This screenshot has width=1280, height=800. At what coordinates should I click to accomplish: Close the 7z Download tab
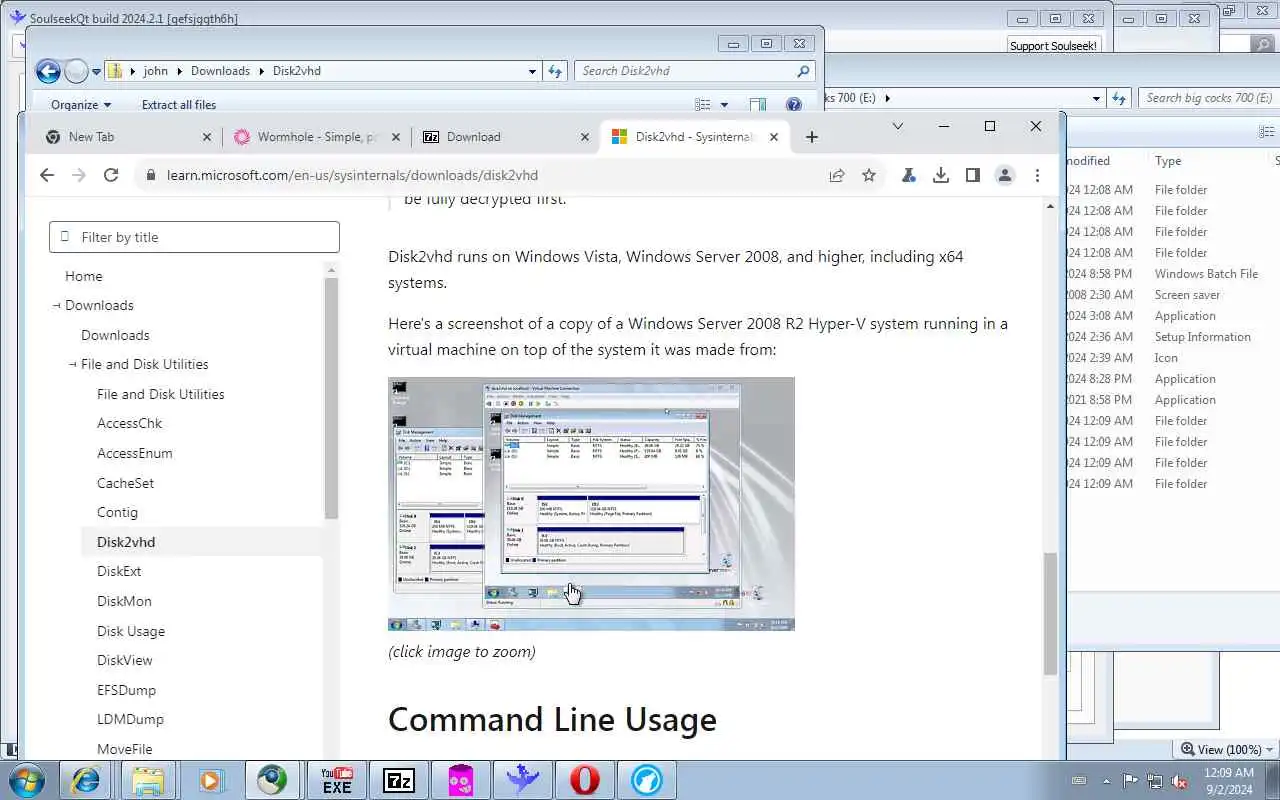click(585, 137)
